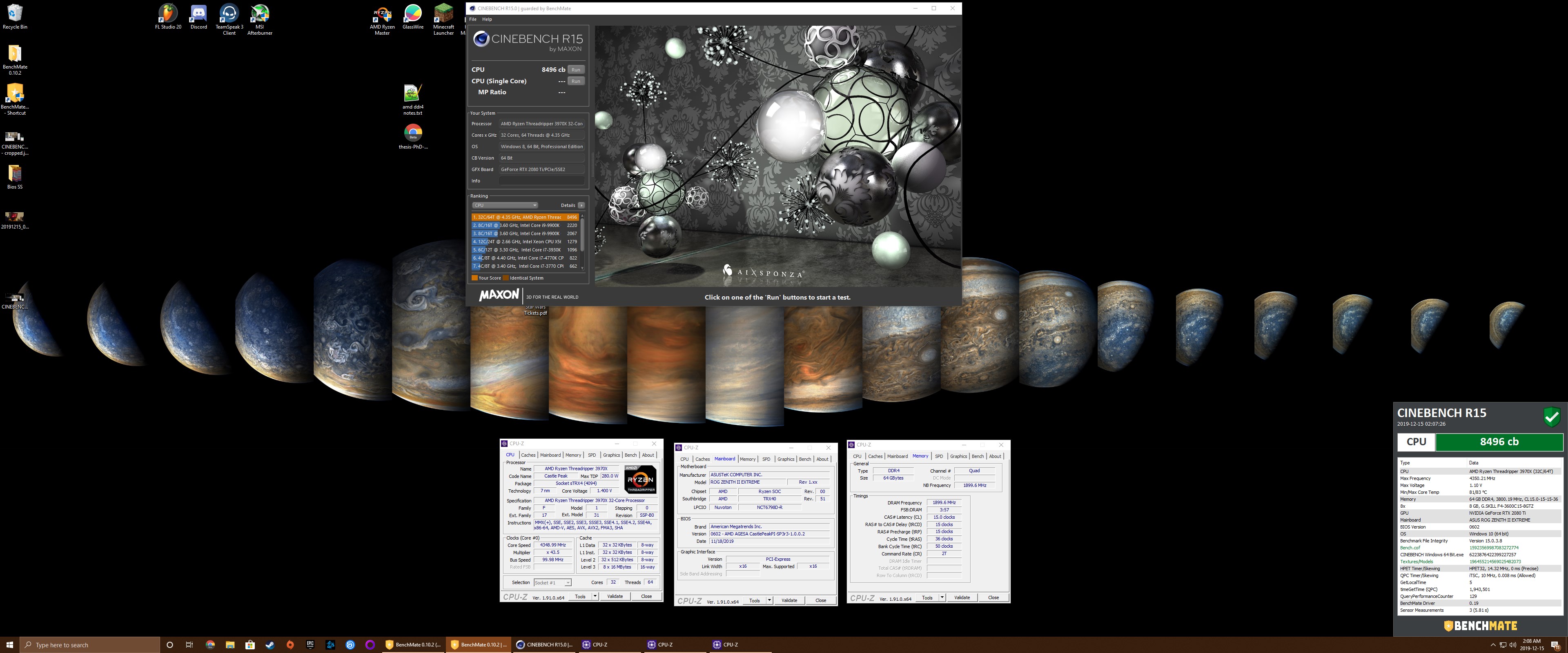Open BenchMate 0.10.2 folder icon

tap(15, 60)
